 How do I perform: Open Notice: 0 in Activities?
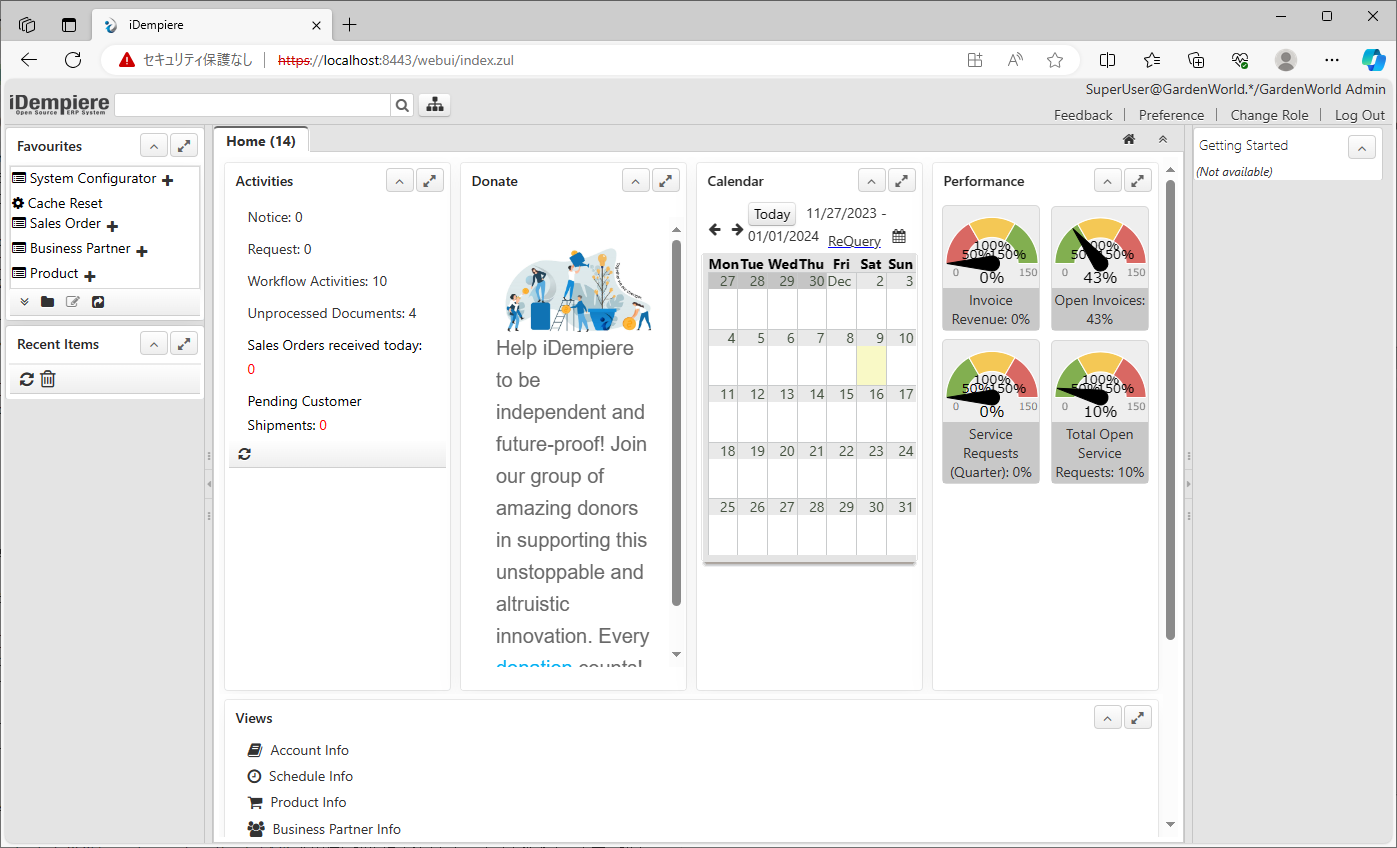pyautogui.click(x=275, y=217)
